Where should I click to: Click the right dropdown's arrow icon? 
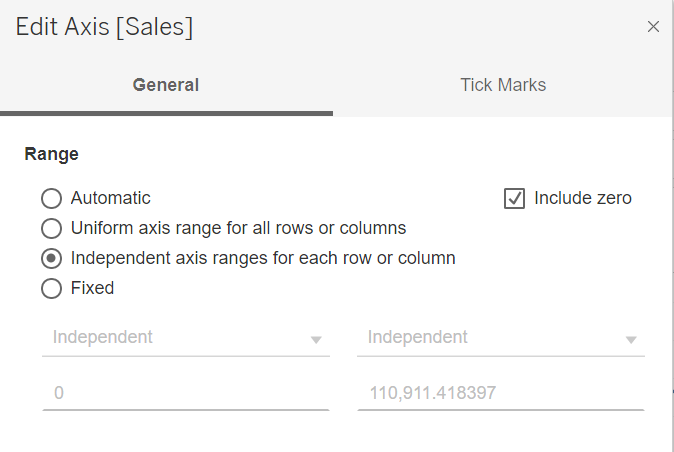[631, 340]
